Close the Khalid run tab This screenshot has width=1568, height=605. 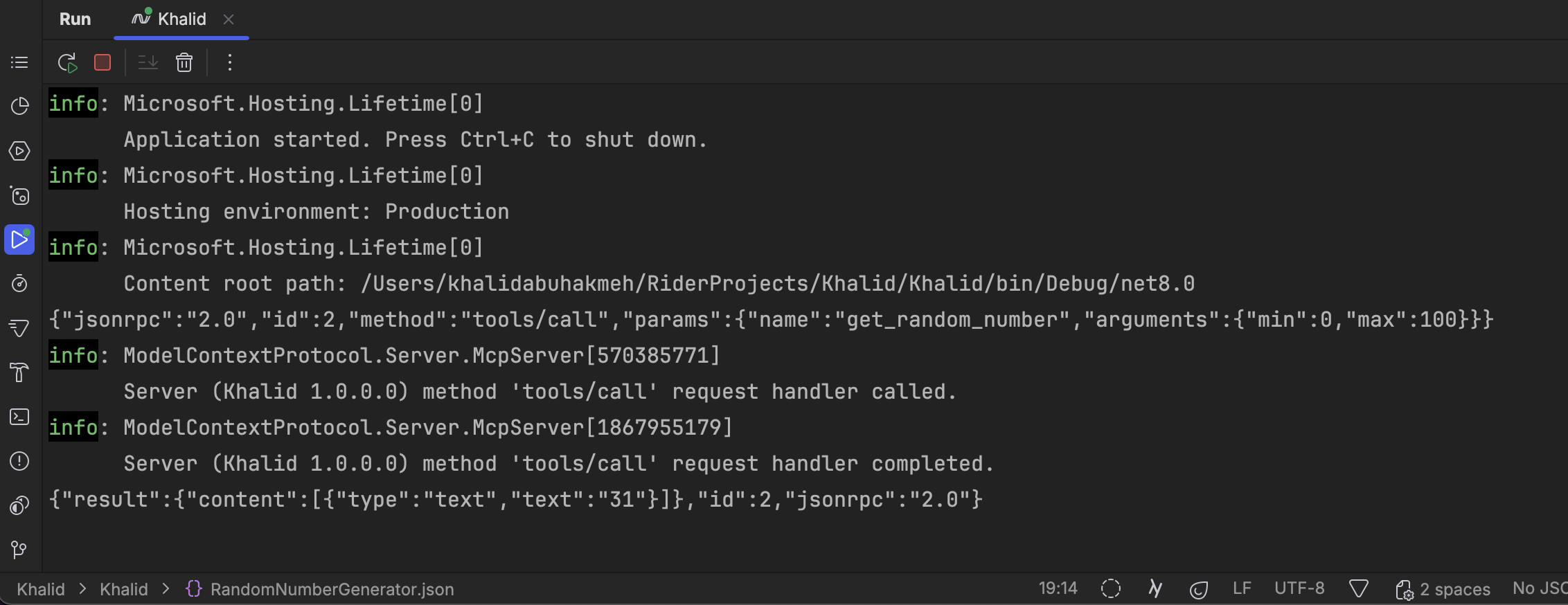click(x=229, y=19)
